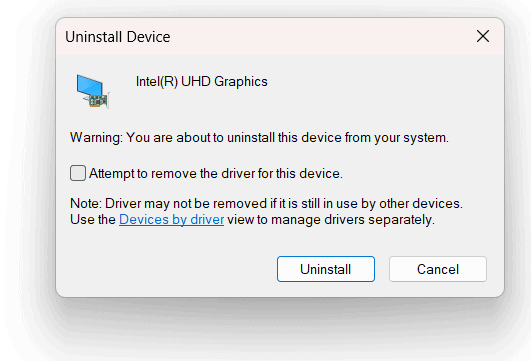Dismiss the dialog with Cancel
Image resolution: width=531 pixels, height=361 pixels.
coord(438,269)
